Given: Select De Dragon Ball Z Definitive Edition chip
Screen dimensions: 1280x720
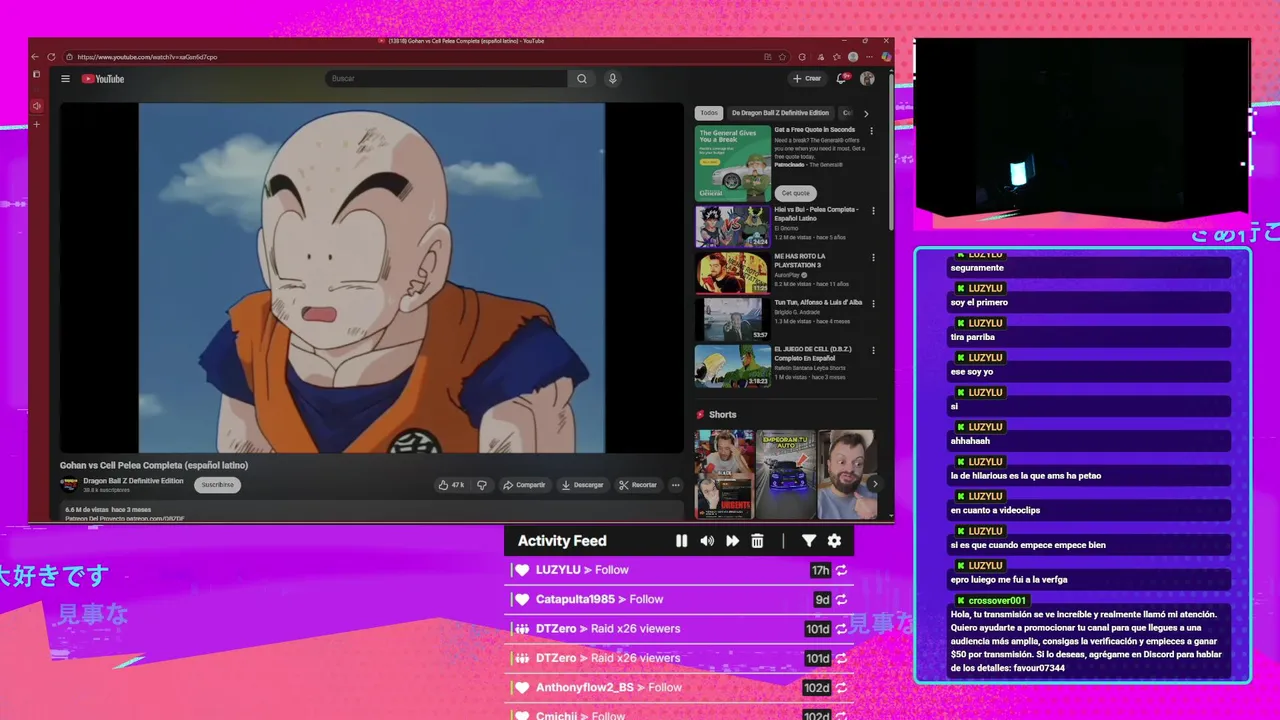Looking at the screenshot, I should point(780,113).
